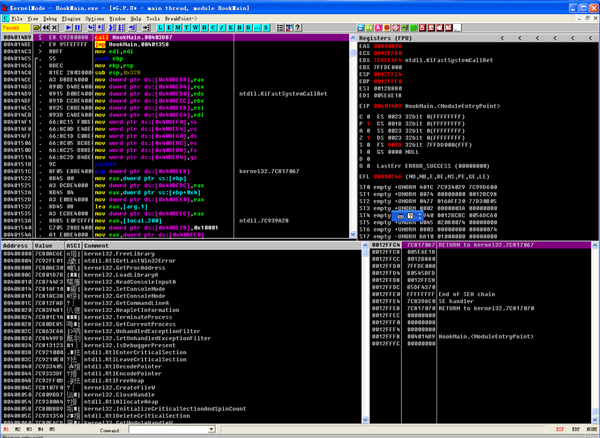The image size is (600, 438).
Task: Click disassembly pane scrollbar up arrow
Action: (x=353, y=37)
